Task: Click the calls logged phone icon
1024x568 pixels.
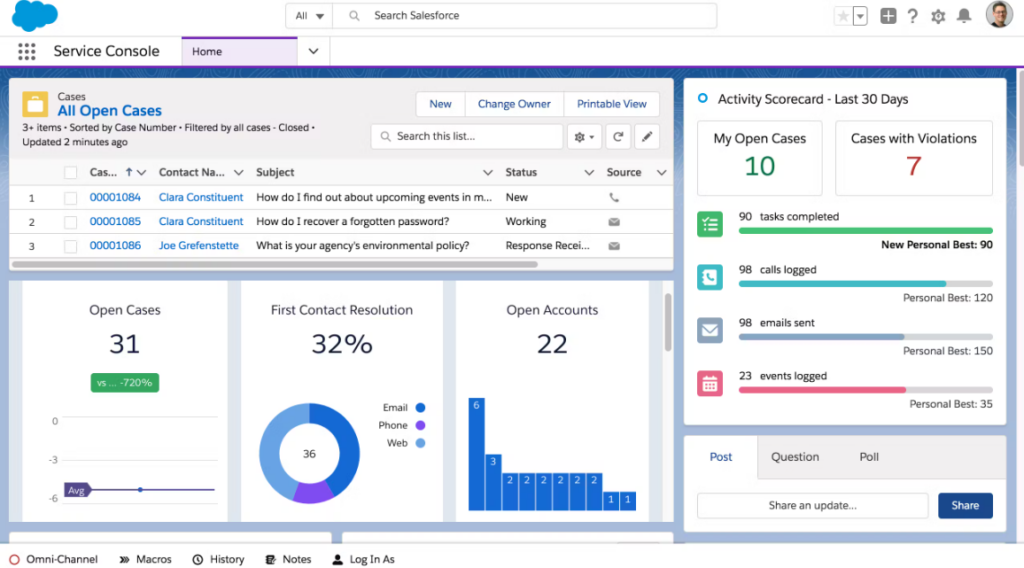Action: click(710, 277)
